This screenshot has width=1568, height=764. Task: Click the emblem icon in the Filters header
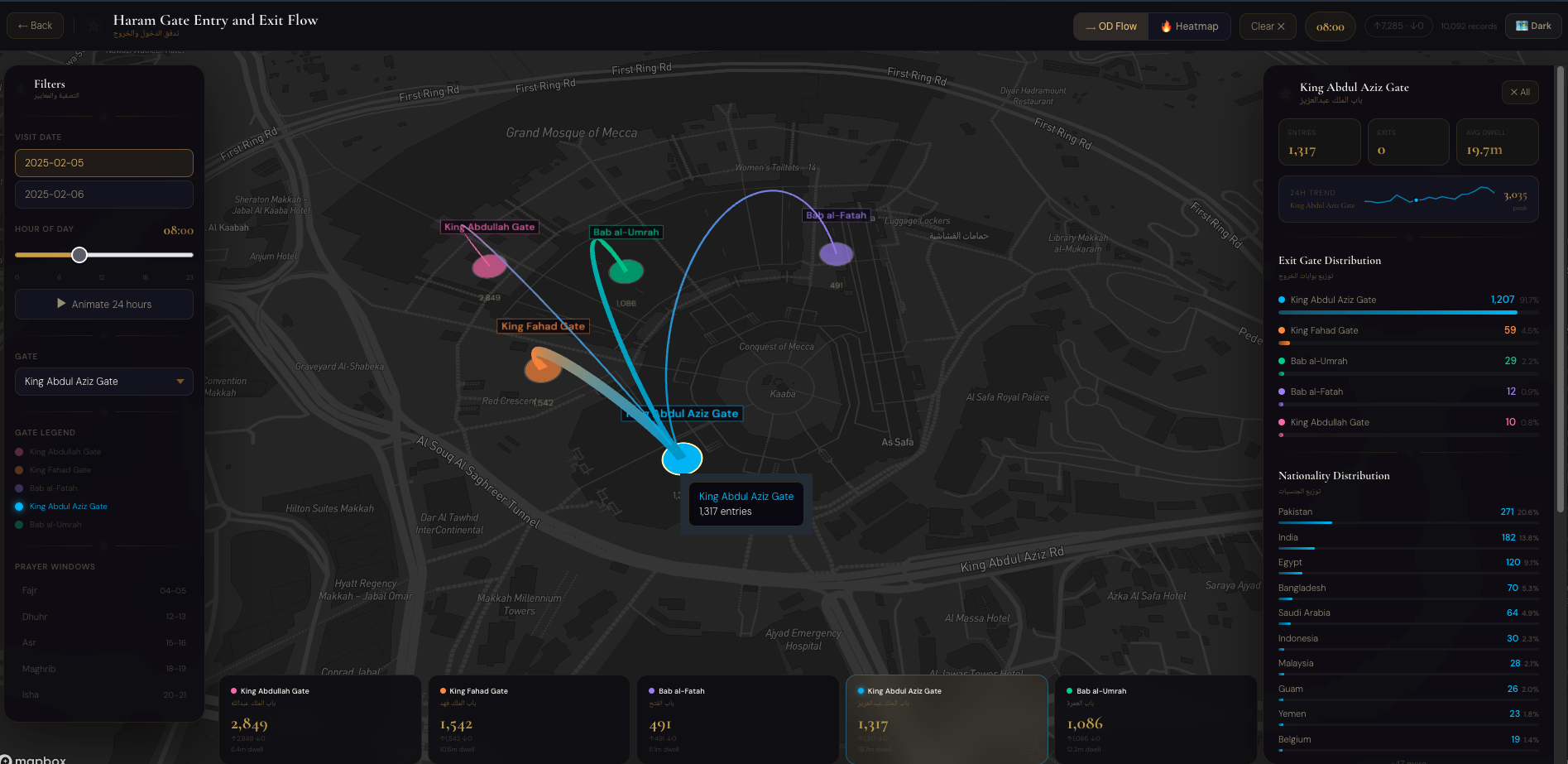tap(21, 89)
